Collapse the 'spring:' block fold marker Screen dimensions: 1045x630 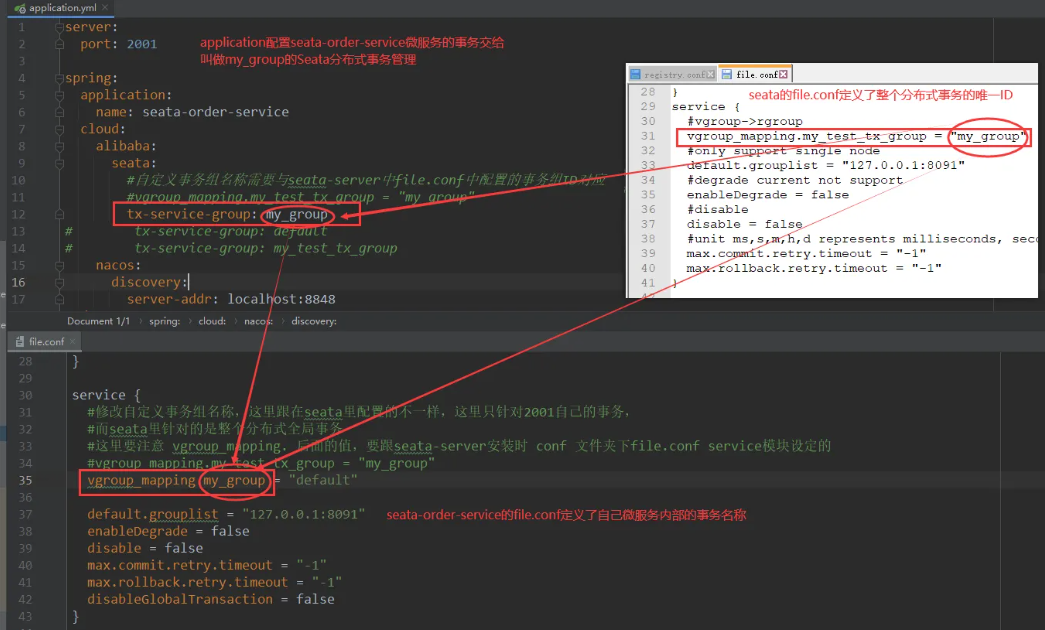point(59,78)
